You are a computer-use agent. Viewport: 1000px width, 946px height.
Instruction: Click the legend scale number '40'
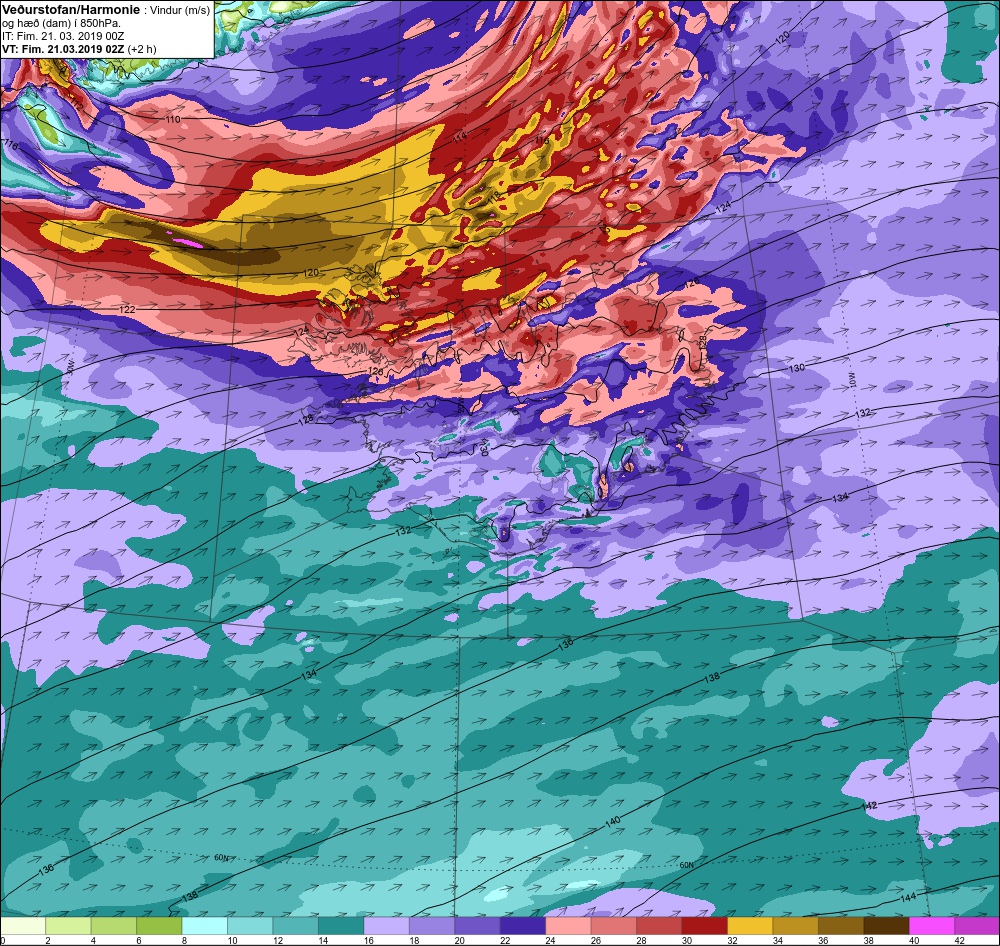914,940
